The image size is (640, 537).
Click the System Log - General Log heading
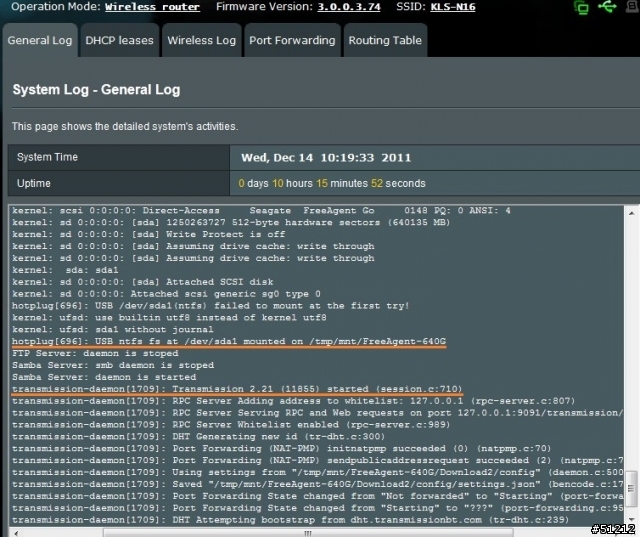[96, 90]
